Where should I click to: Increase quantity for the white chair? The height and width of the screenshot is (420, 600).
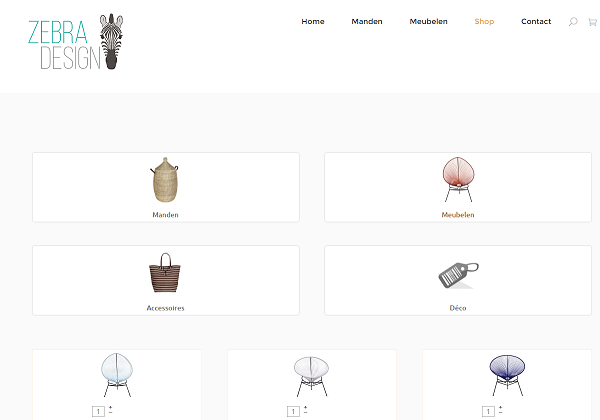click(305, 407)
